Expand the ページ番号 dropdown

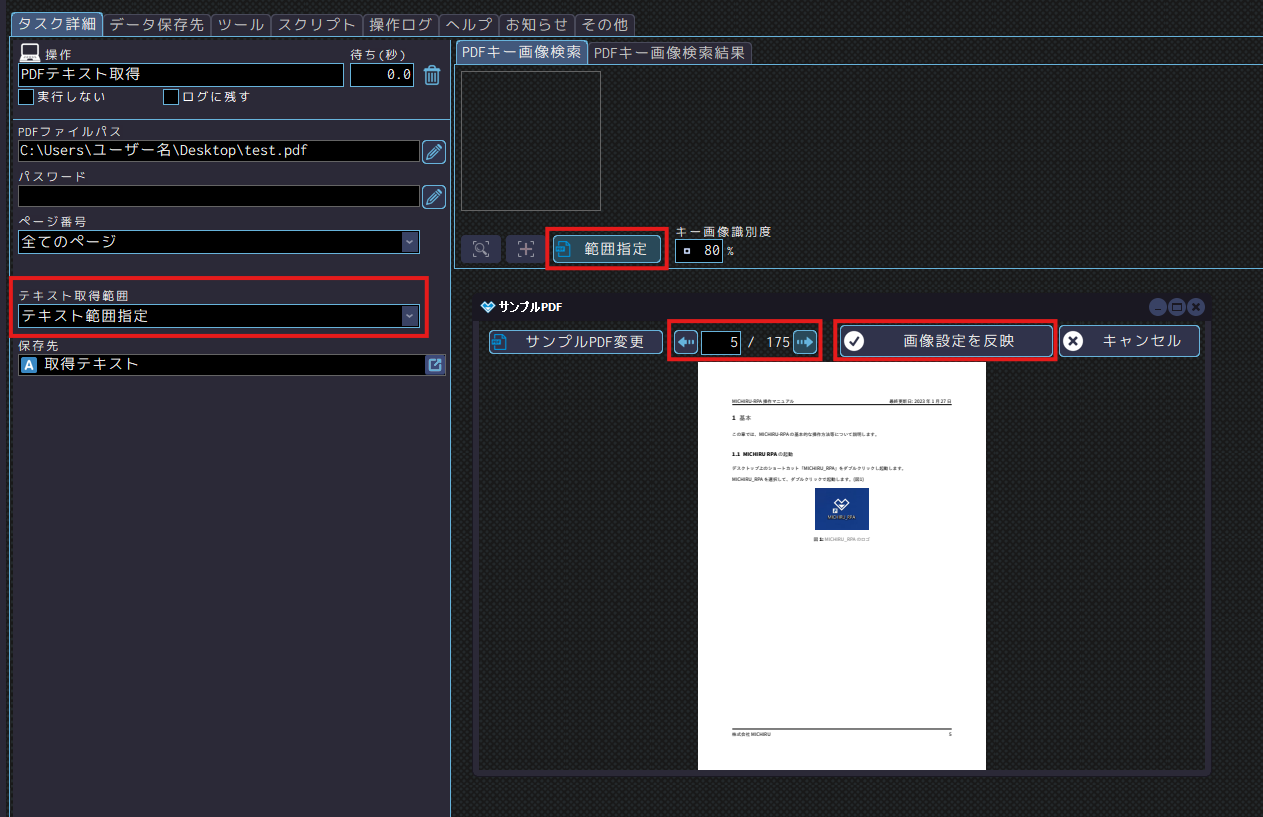(x=409, y=242)
